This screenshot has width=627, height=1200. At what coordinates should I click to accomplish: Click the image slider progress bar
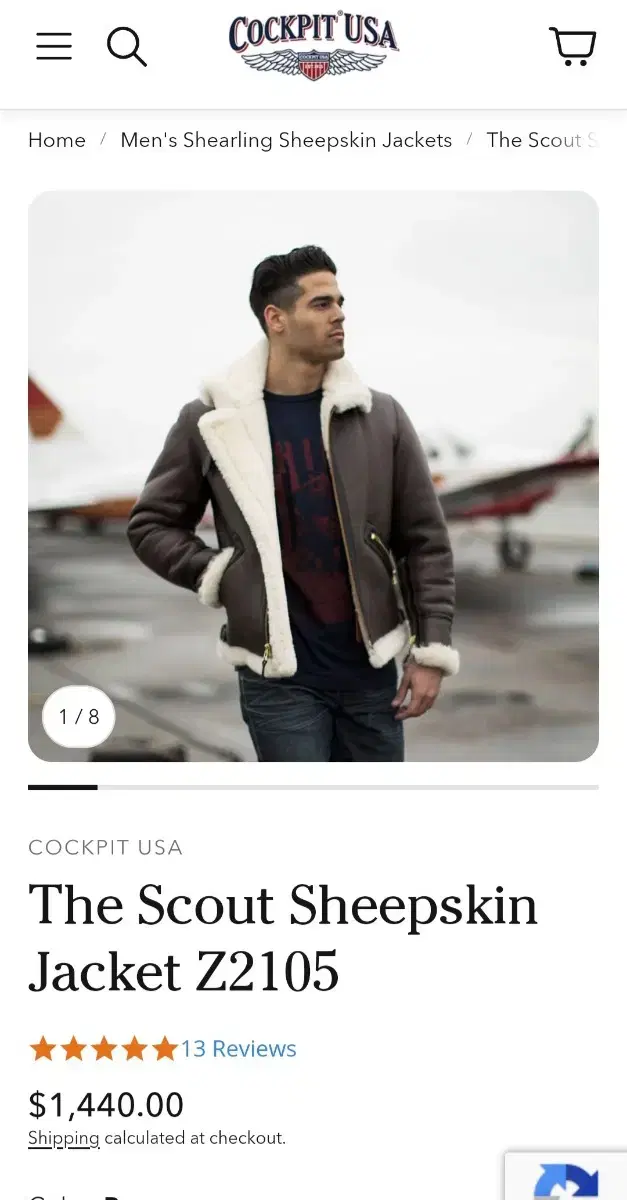[x=313, y=787]
